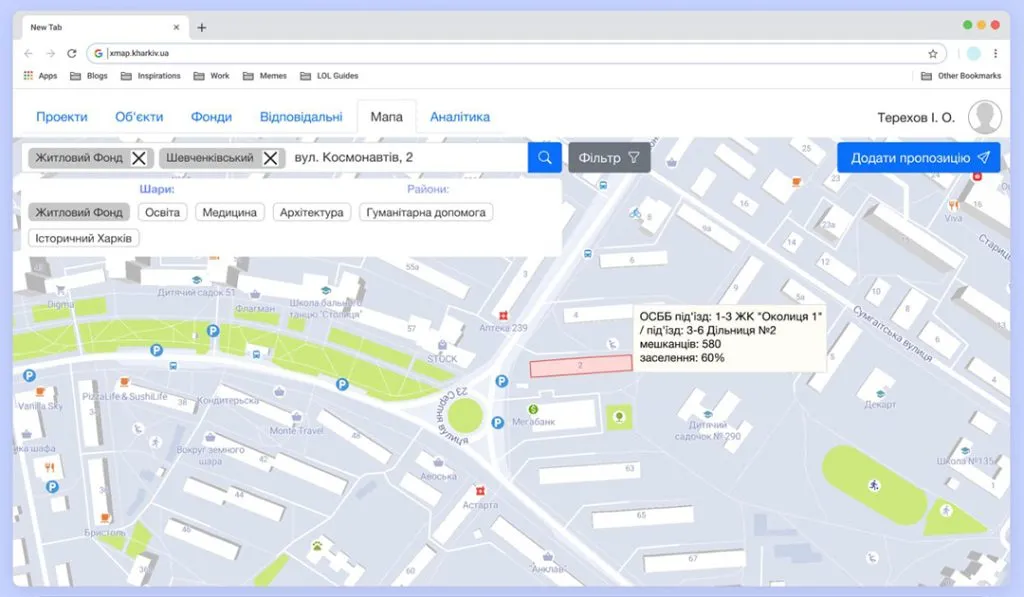Click the search magnifier icon
Screen dimensions: 1024x597
point(544,157)
